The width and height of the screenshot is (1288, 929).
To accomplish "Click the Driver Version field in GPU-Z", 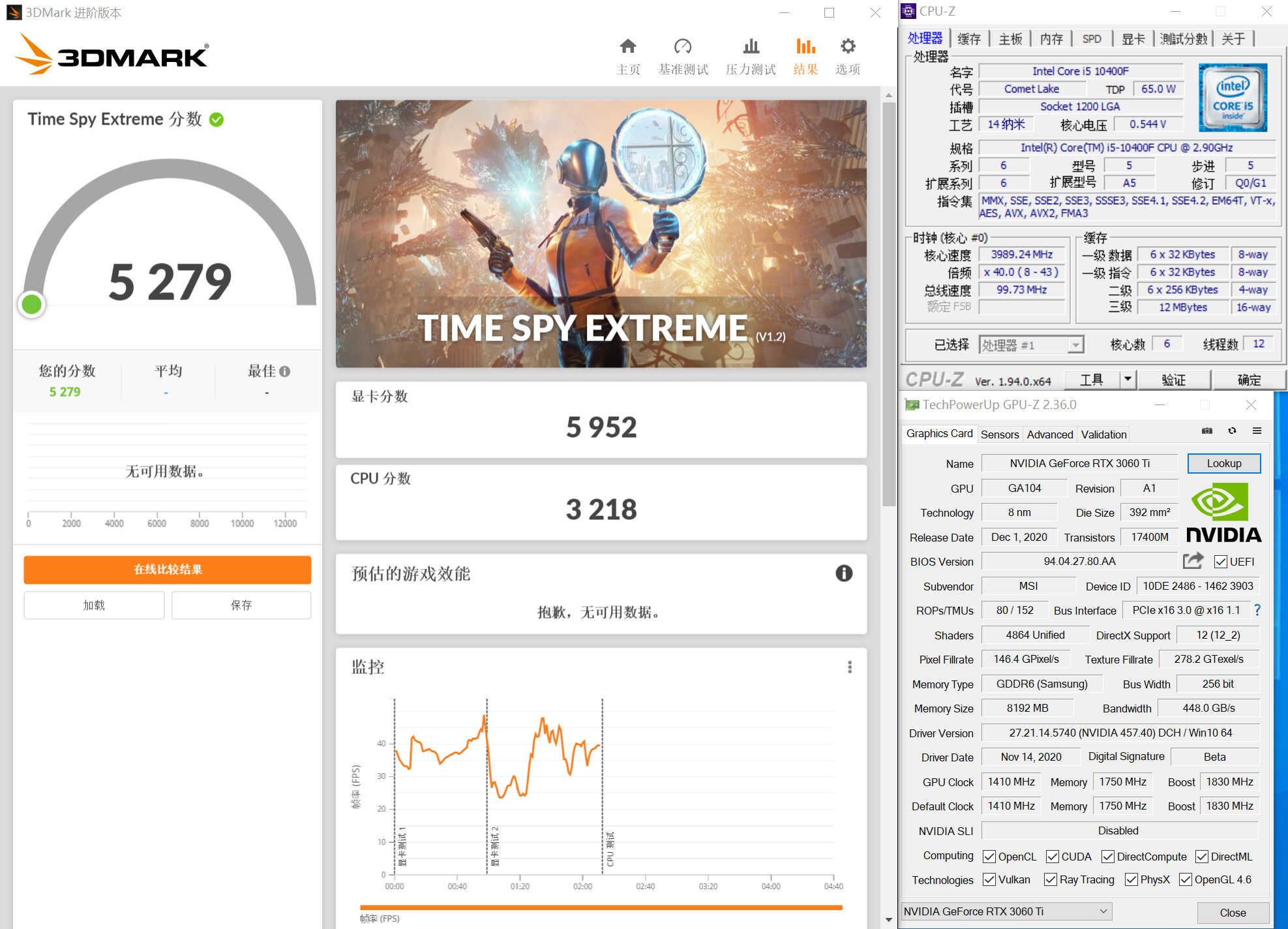I will pos(1120,733).
